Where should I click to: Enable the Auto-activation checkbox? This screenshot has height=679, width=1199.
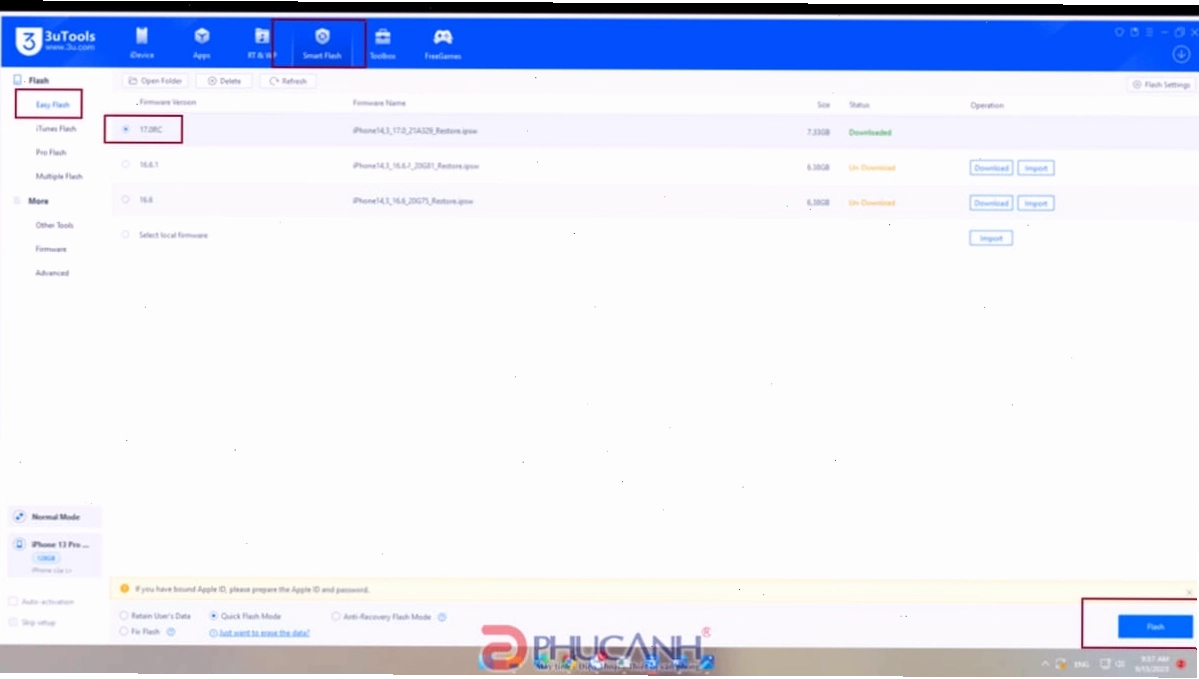tap(12, 601)
